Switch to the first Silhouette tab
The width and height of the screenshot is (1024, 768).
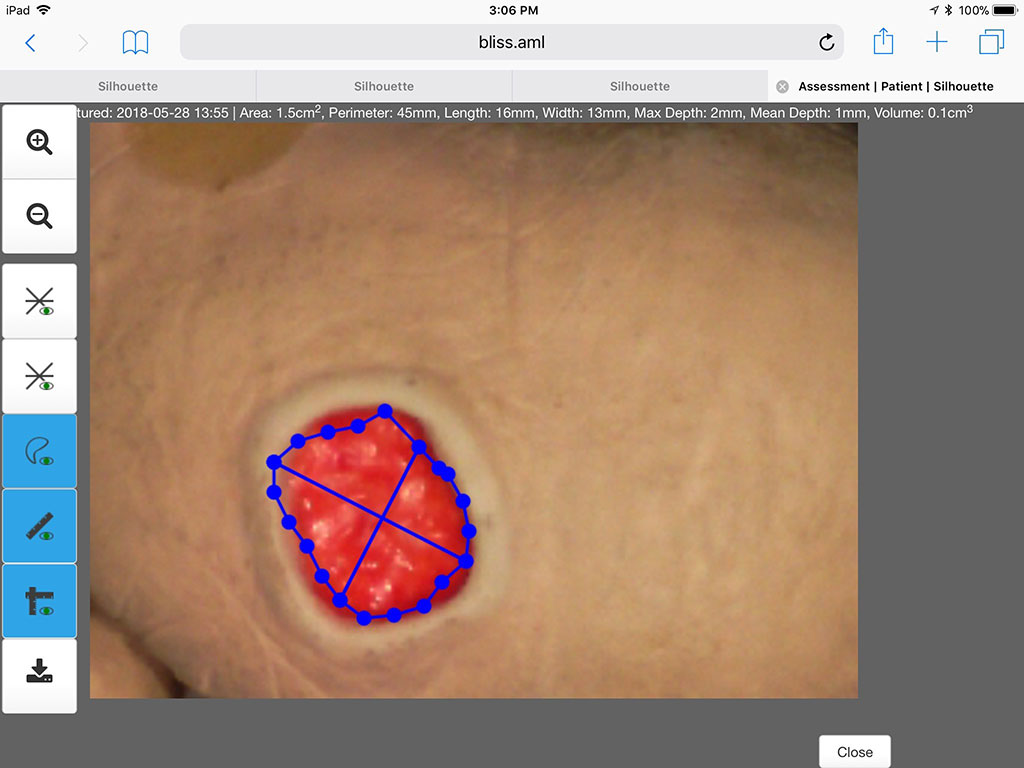(x=128, y=86)
